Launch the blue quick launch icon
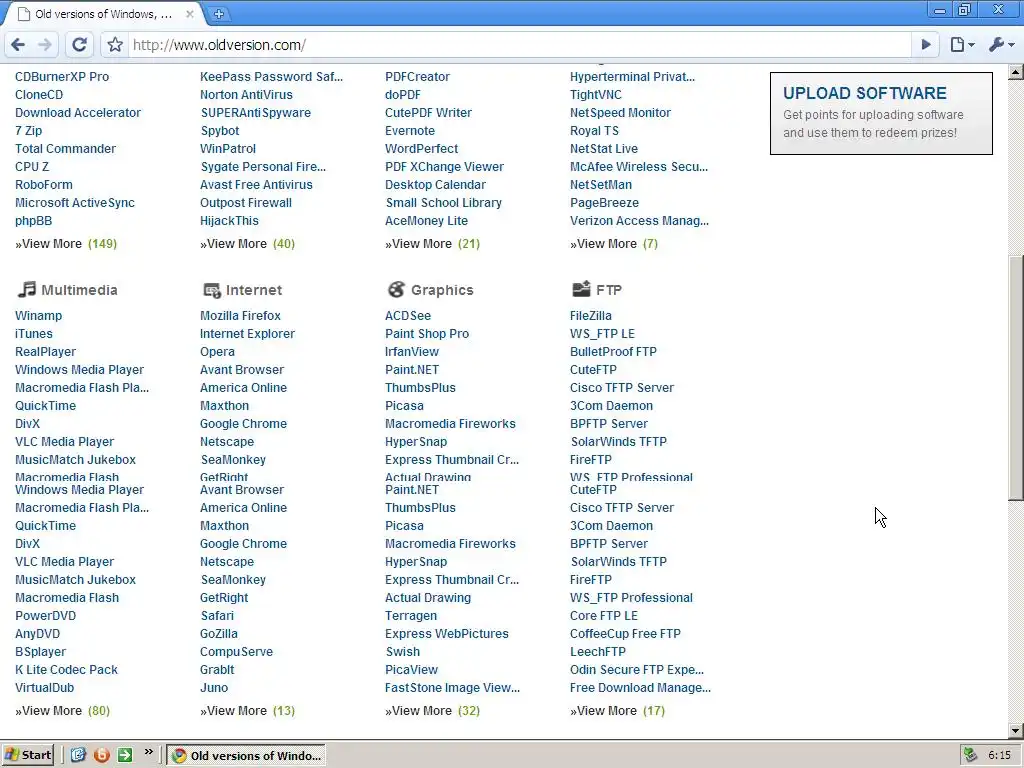The width and height of the screenshot is (1024, 768). (78, 755)
